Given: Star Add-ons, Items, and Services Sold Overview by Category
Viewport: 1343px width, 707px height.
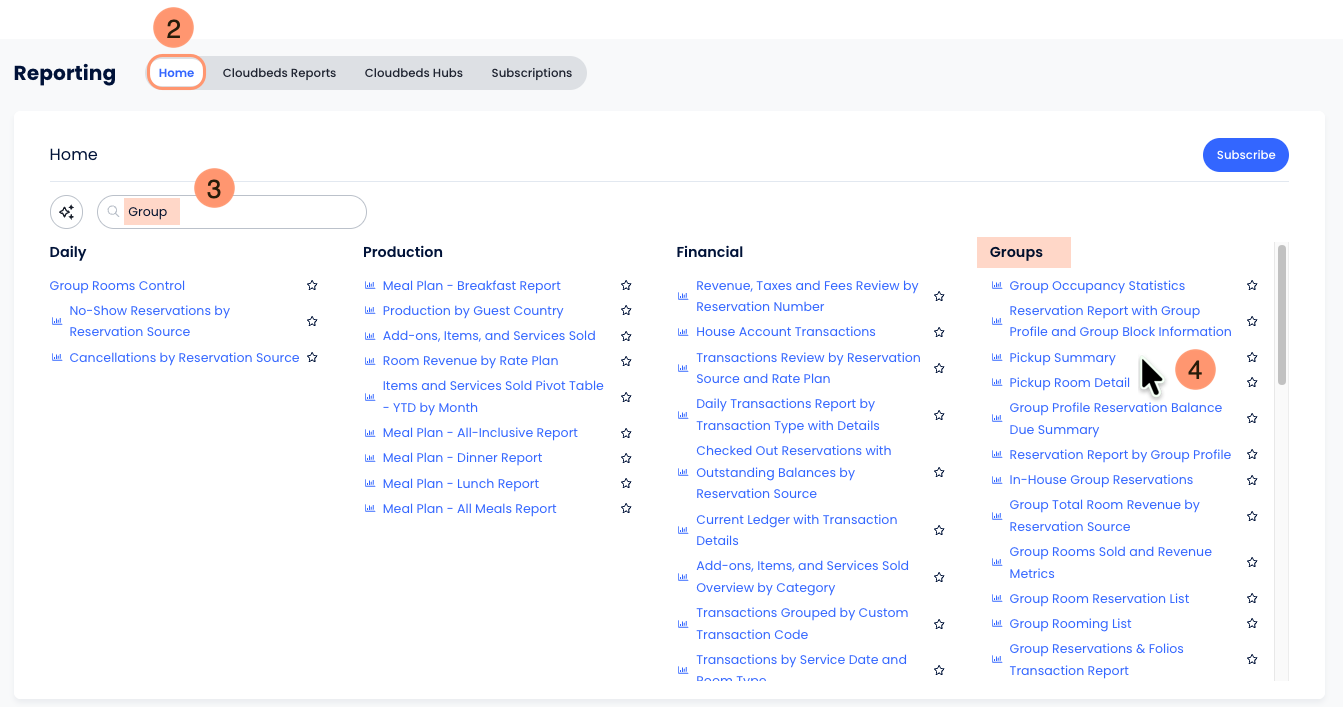Looking at the screenshot, I should coord(939,577).
